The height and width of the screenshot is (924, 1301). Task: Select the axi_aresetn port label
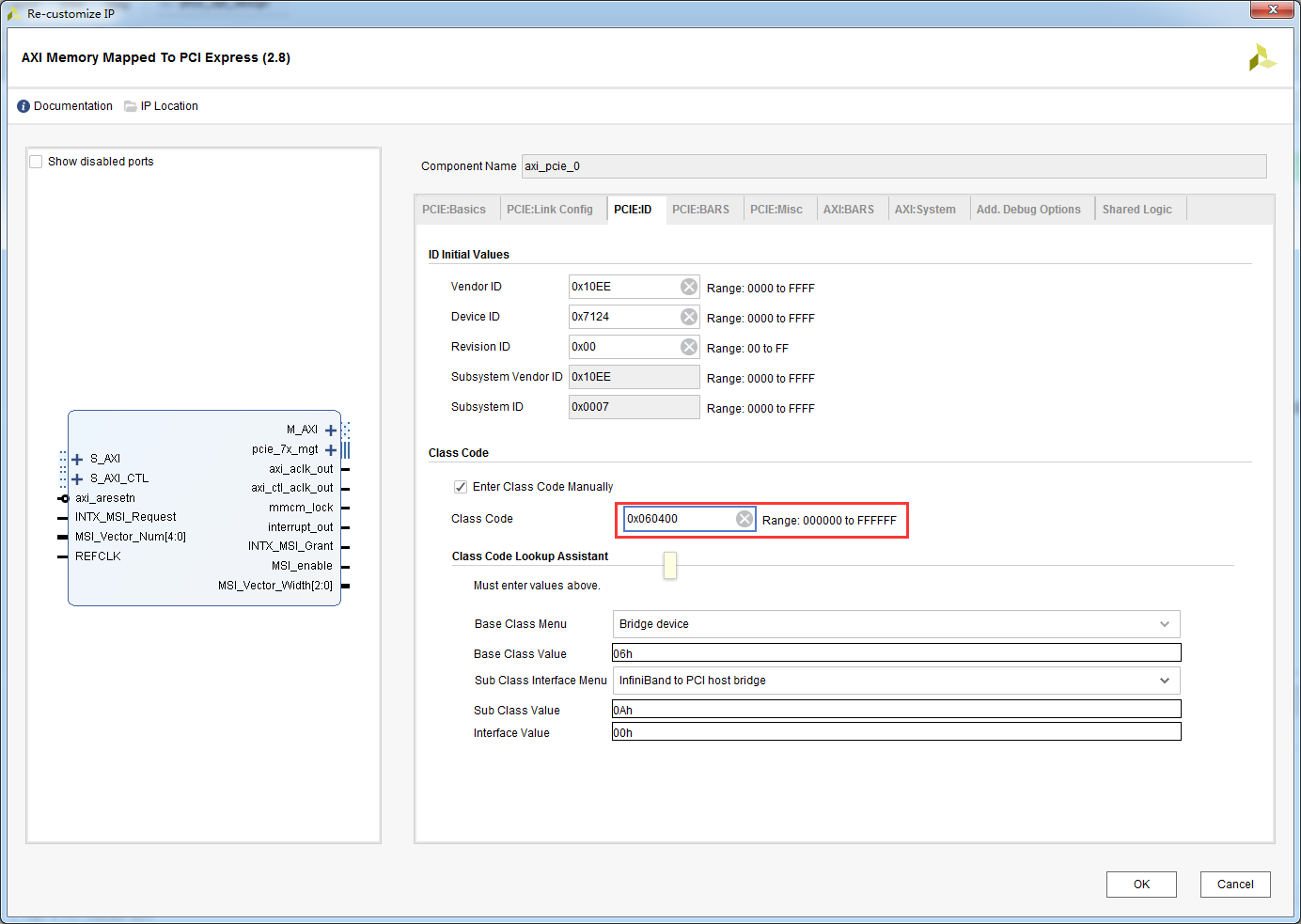click(105, 498)
